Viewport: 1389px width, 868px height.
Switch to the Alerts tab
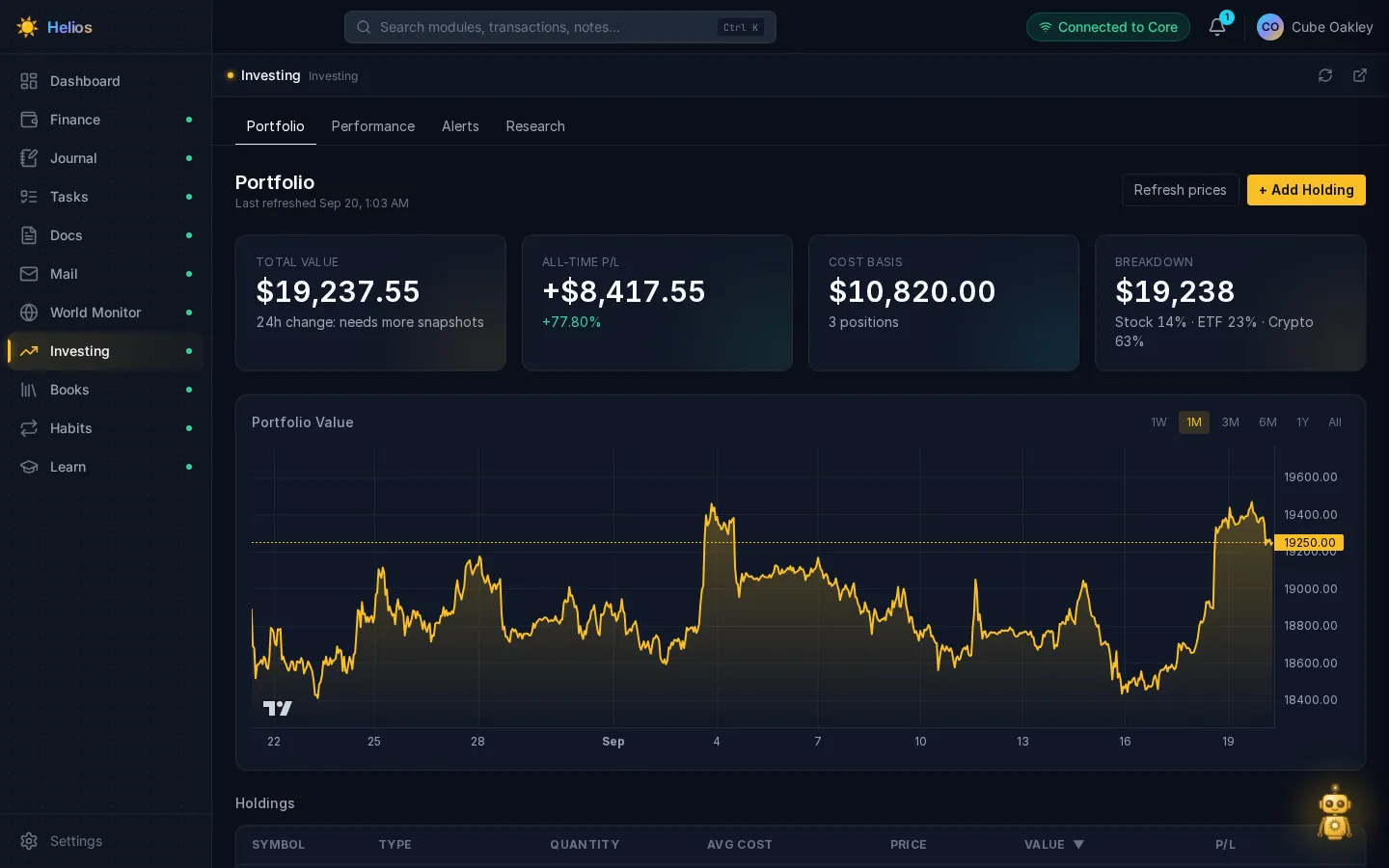point(460,126)
